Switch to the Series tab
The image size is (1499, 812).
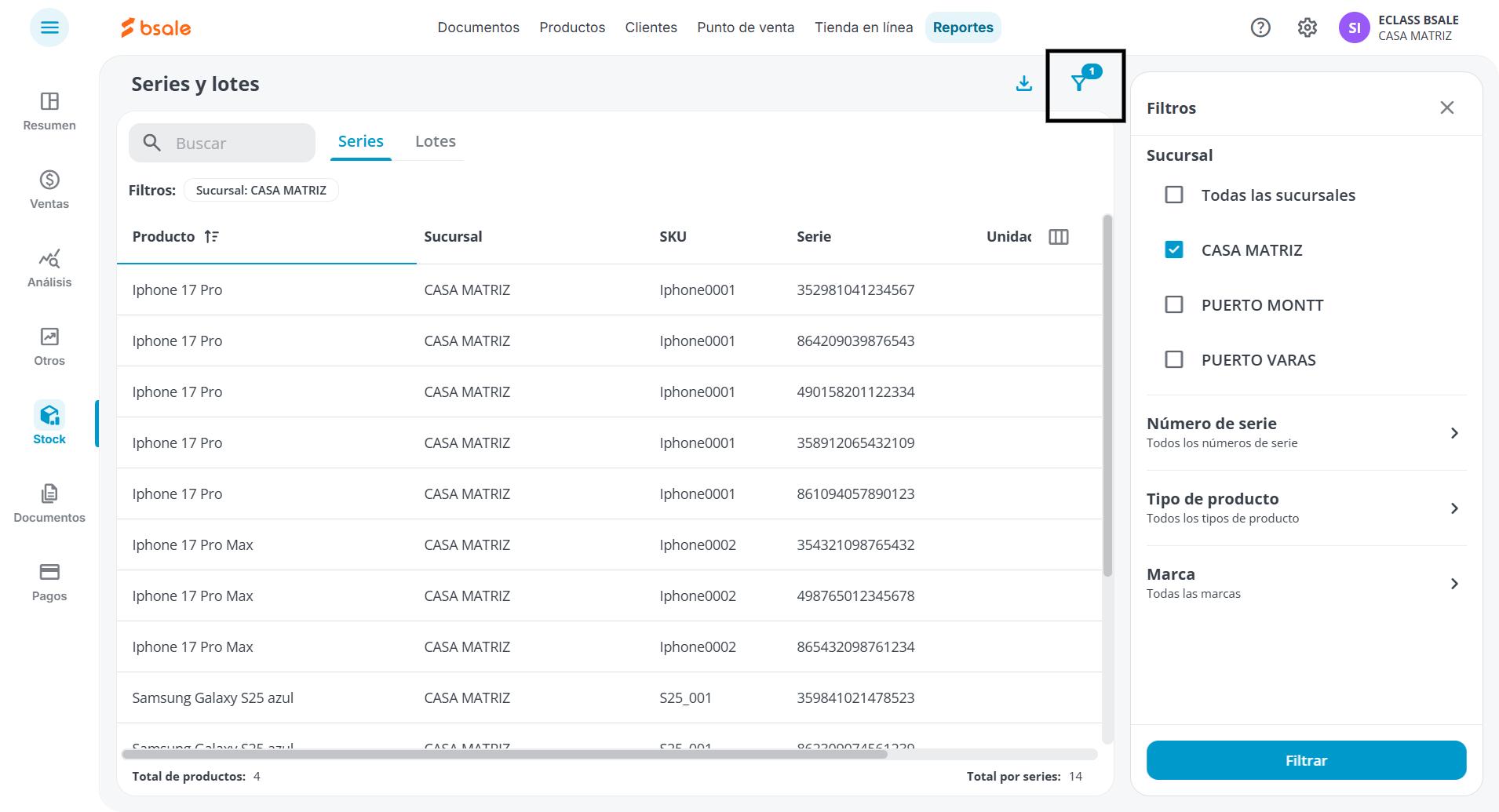click(x=361, y=142)
